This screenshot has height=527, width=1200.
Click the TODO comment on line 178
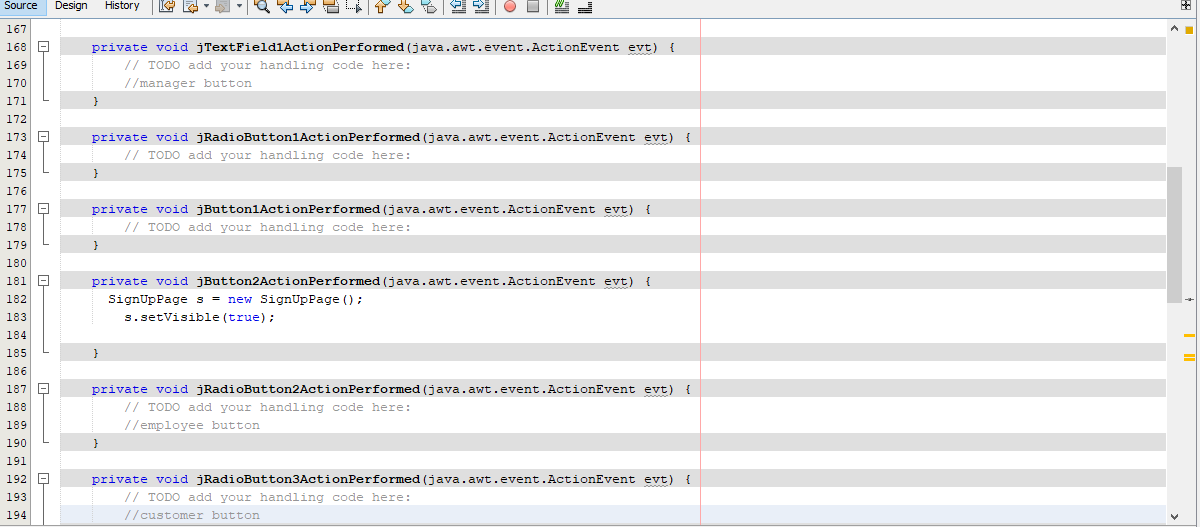pyautogui.click(x=268, y=227)
